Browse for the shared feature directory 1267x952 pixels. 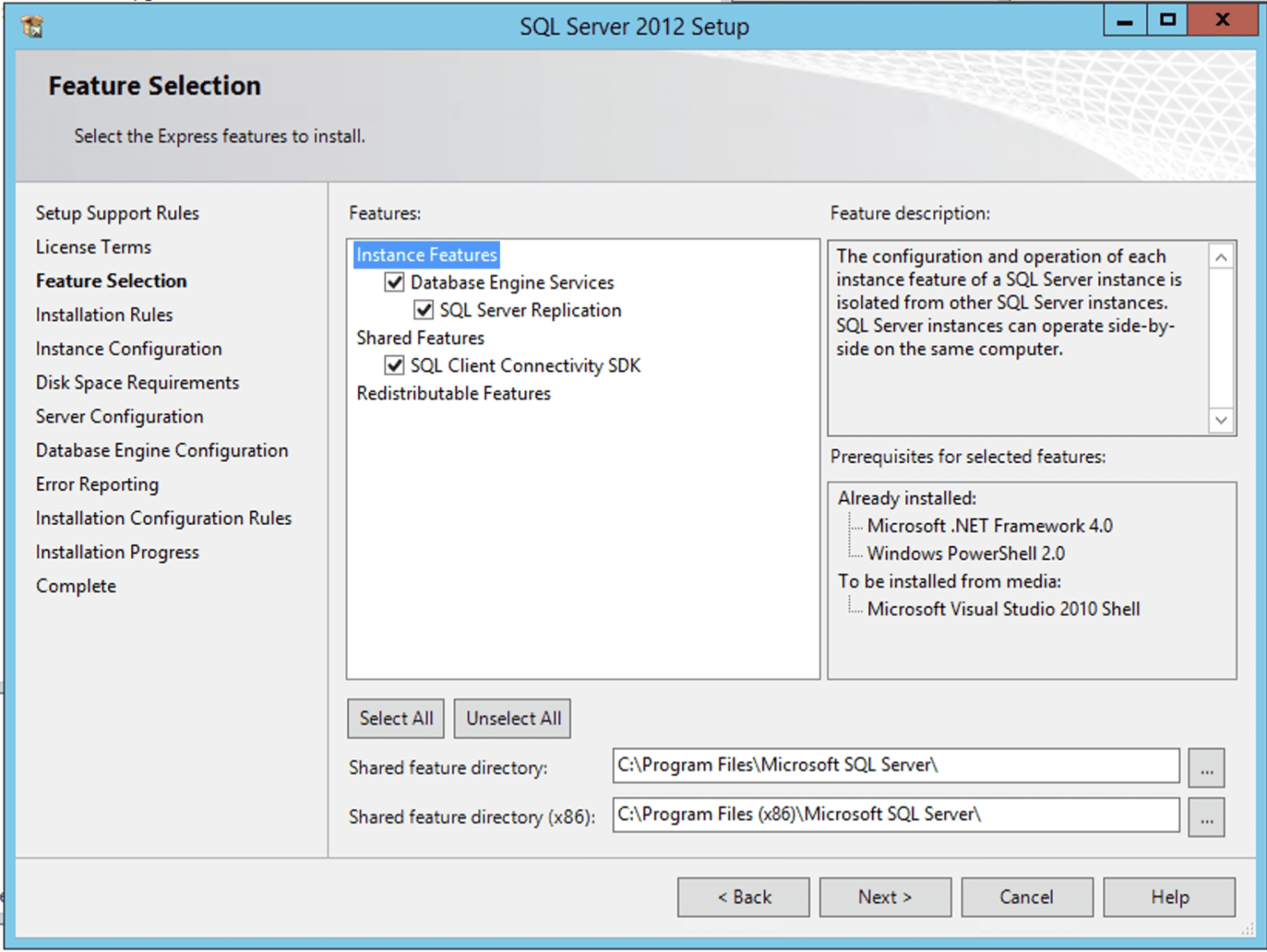(x=1207, y=767)
